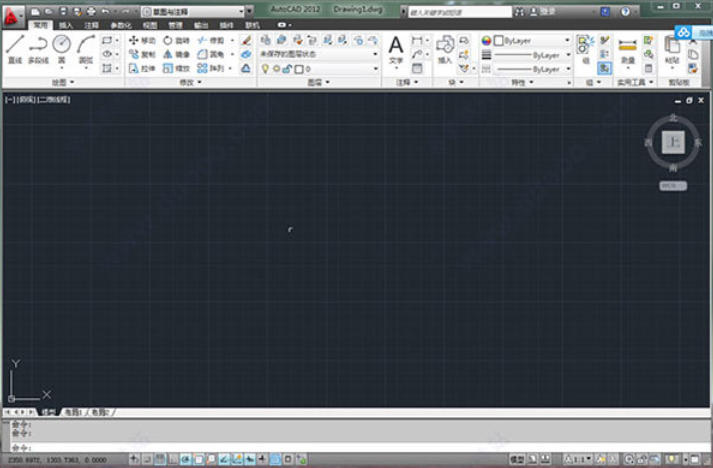This screenshot has width=713, height=468.
Task: Use the Rotate (旋转) tool
Action: click(175, 40)
